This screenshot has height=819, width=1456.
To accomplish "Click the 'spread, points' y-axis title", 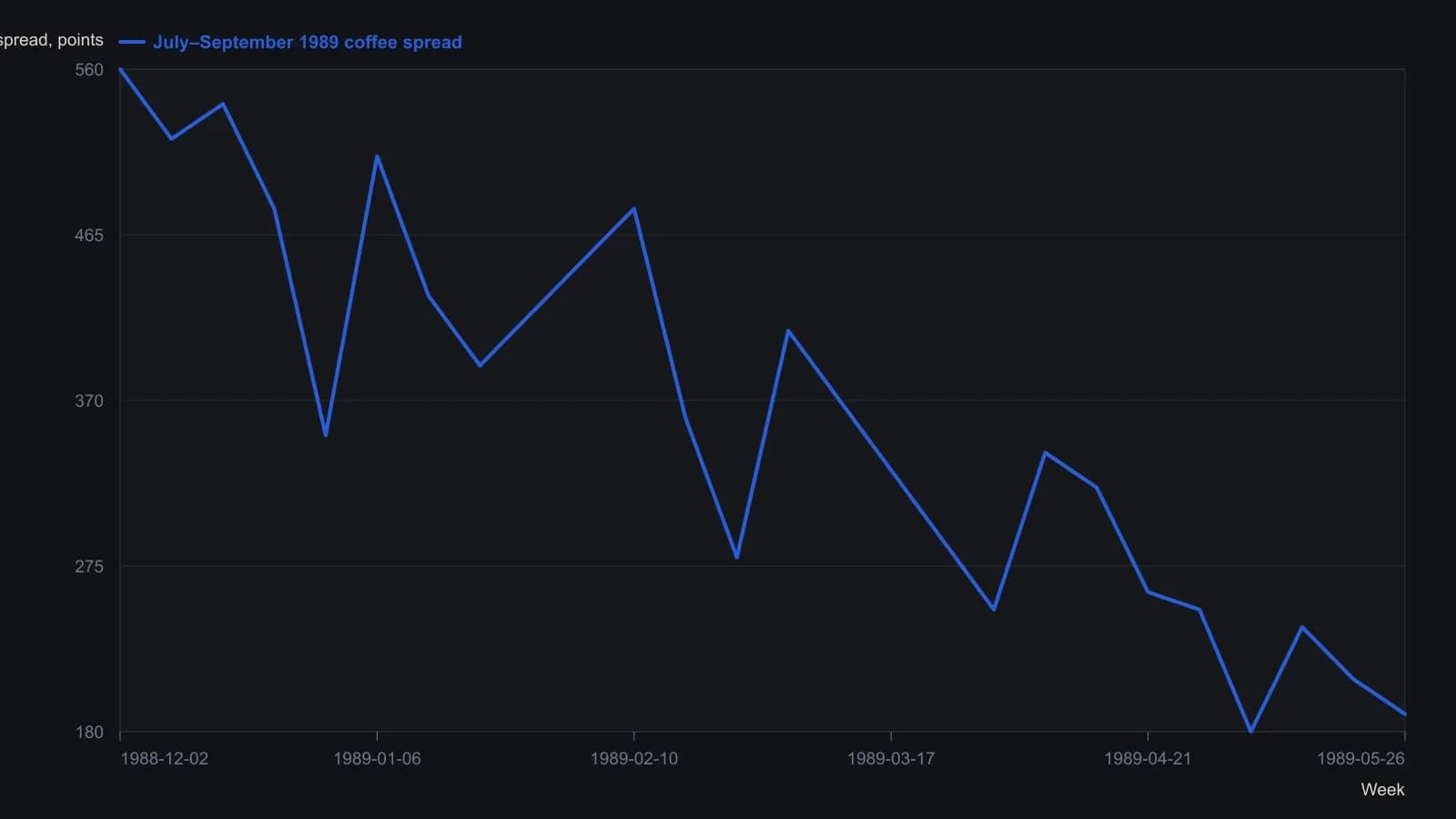I will pyautogui.click(x=52, y=40).
